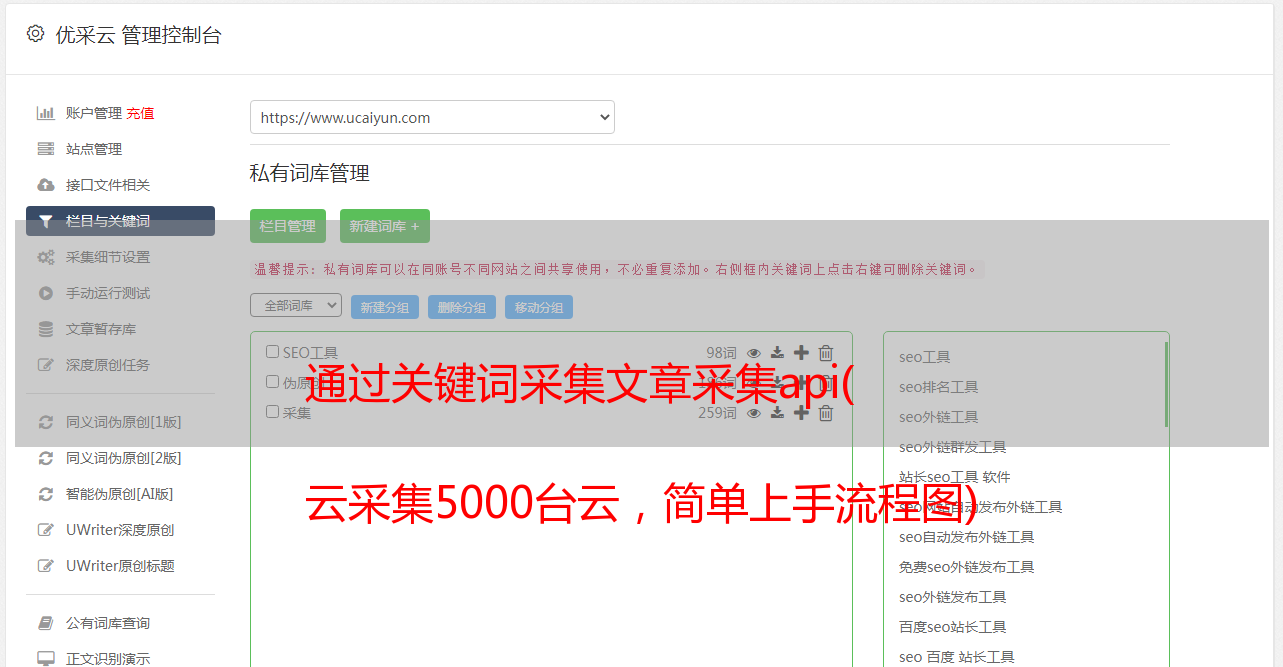Select keyword seo外链发布工具
The image size is (1283, 667).
coord(953,597)
